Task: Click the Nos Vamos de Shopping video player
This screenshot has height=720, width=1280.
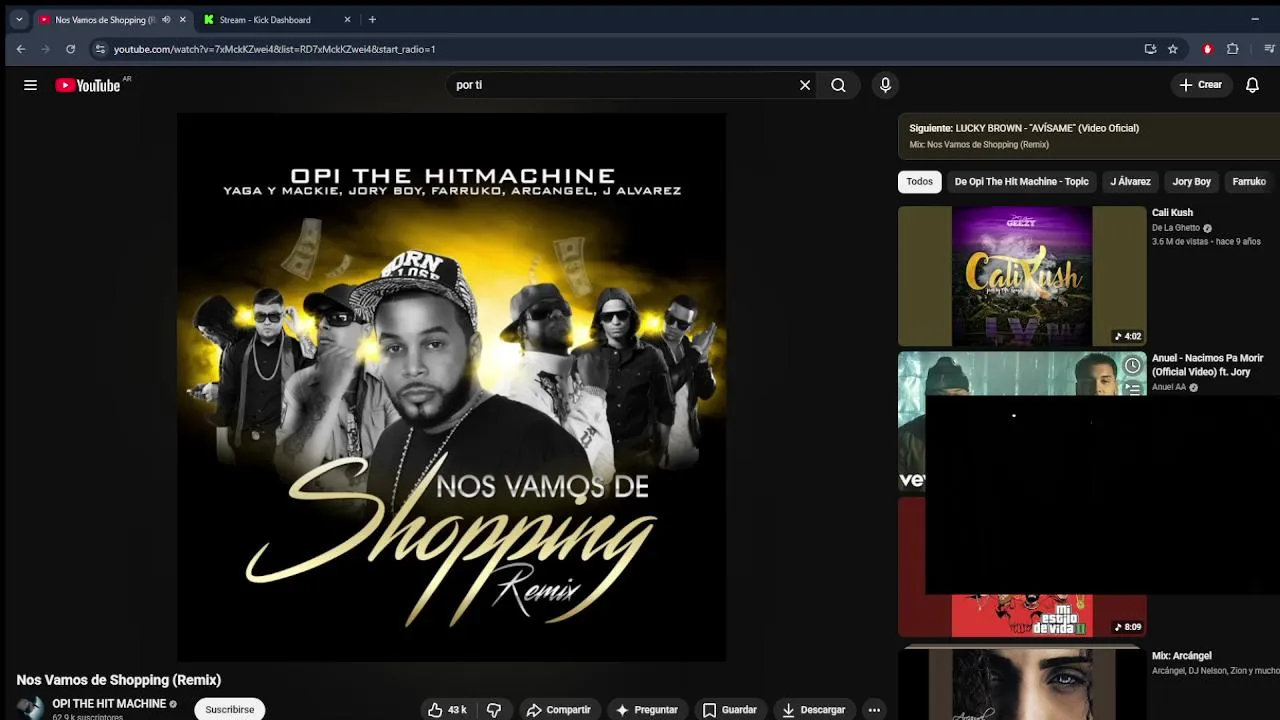Action: point(451,386)
